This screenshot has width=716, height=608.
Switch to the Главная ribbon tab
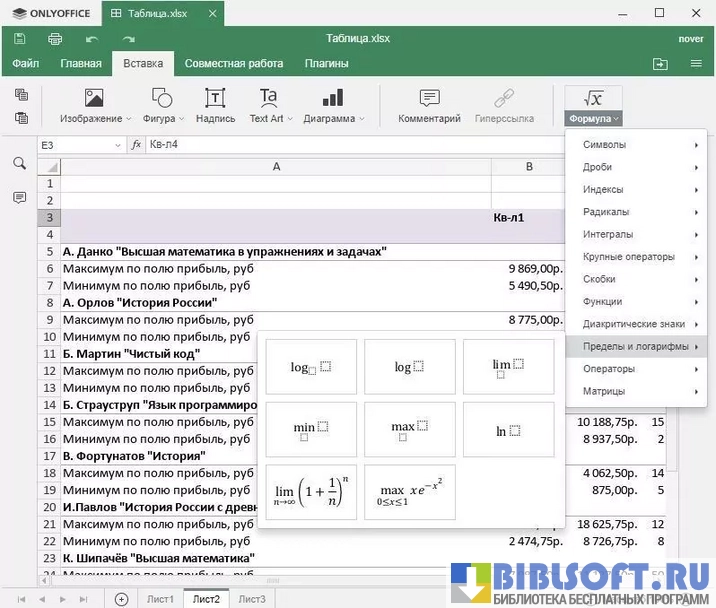coord(80,64)
